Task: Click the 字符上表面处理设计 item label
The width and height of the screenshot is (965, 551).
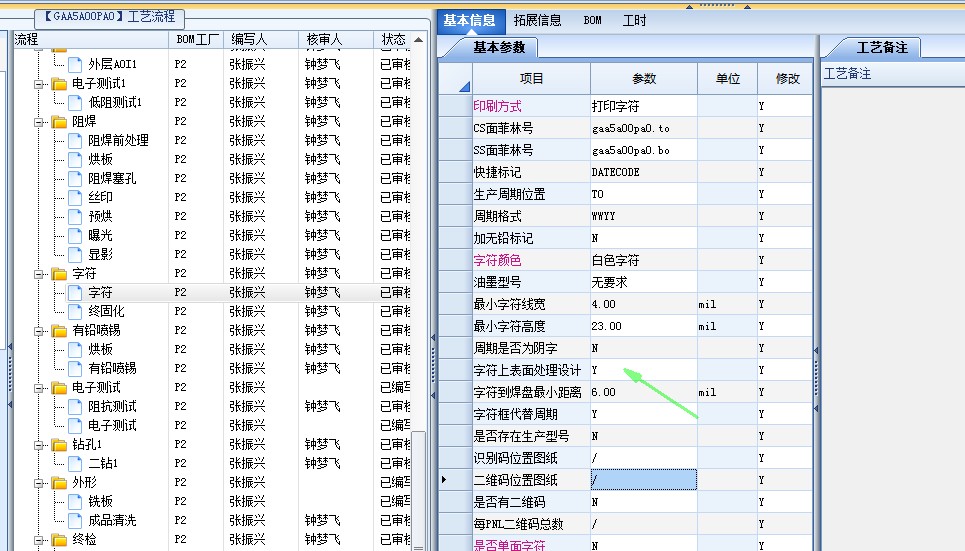Action: point(527,370)
